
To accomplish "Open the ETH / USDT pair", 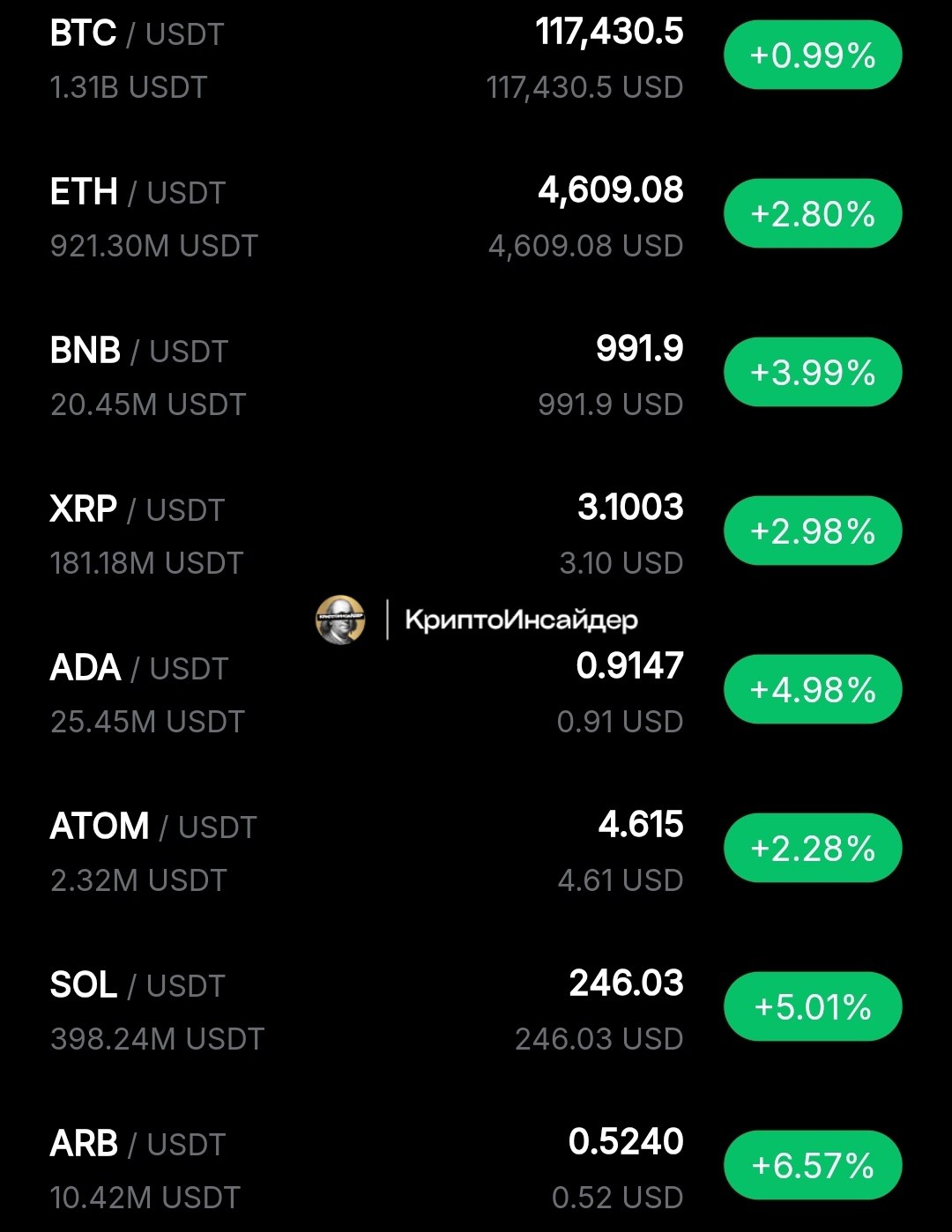I will point(476,217).
